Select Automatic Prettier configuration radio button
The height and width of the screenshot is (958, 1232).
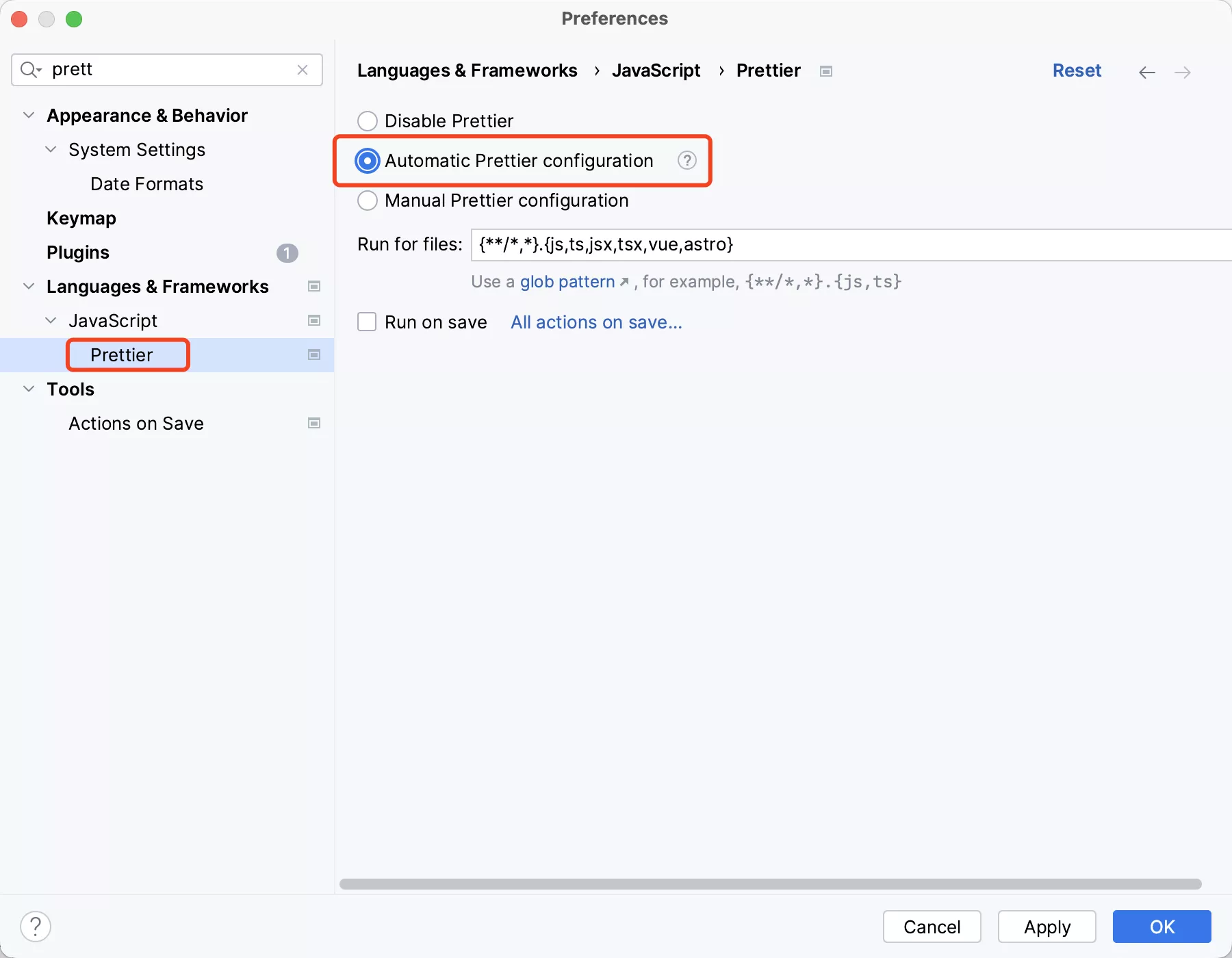click(x=368, y=161)
